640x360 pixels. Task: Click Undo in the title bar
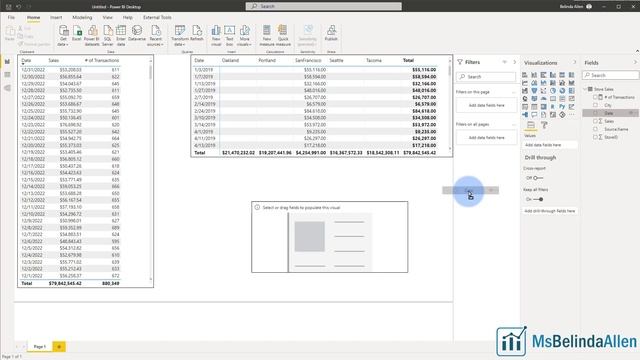18,7
